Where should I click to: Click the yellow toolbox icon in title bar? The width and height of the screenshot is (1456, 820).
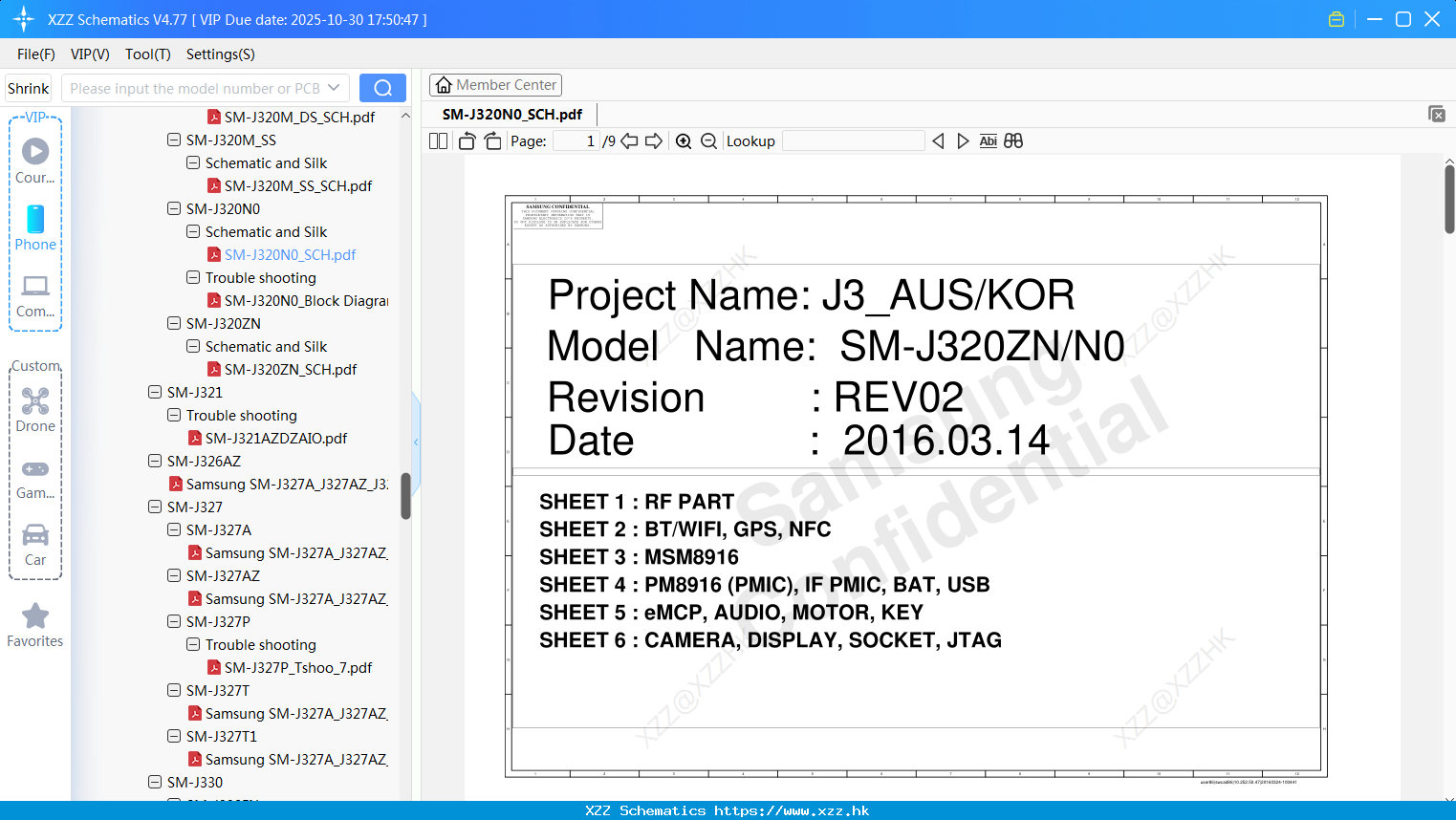tap(1336, 19)
